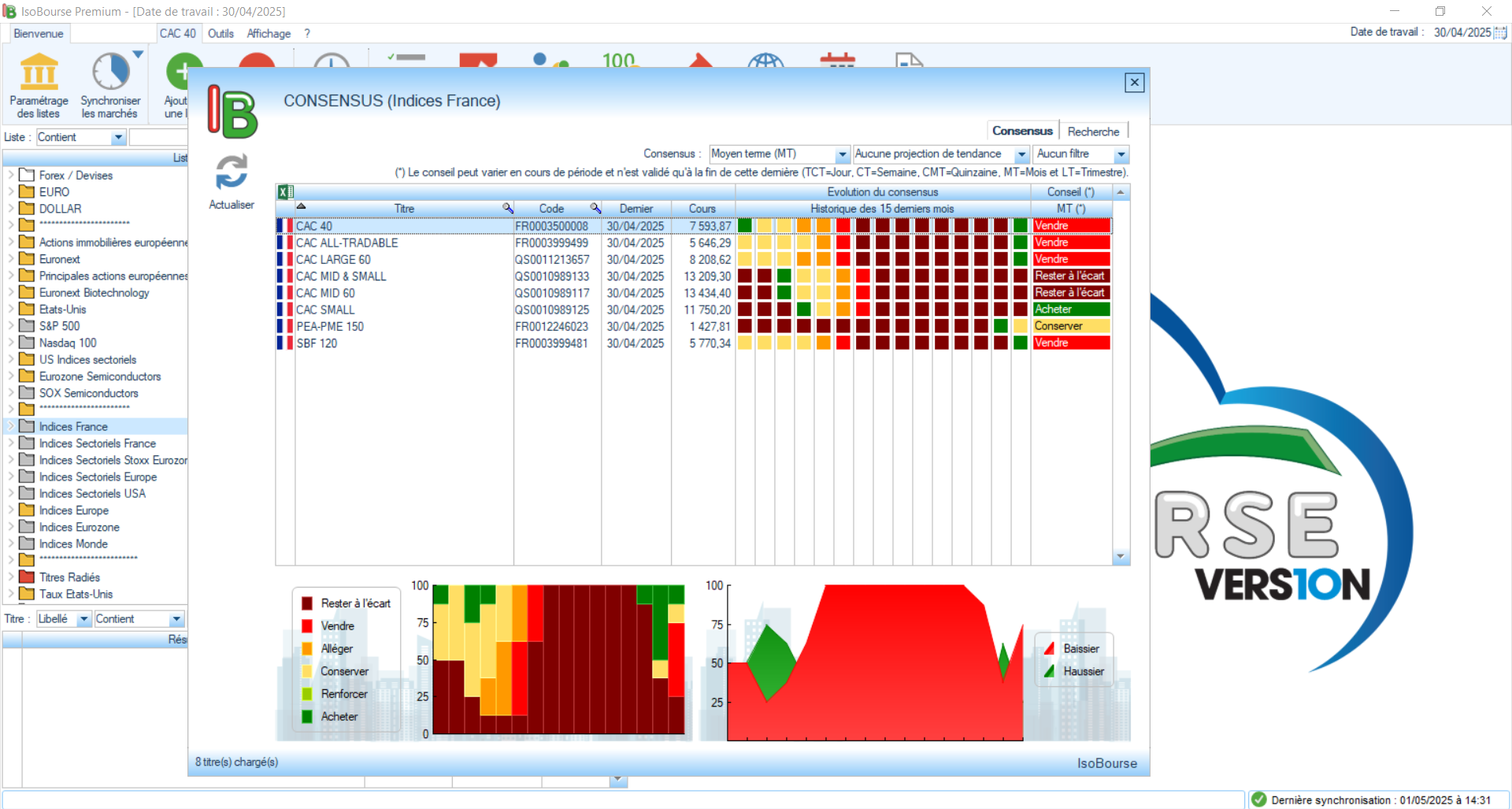Click the sort triangle above the Titre column

[x=301, y=206]
